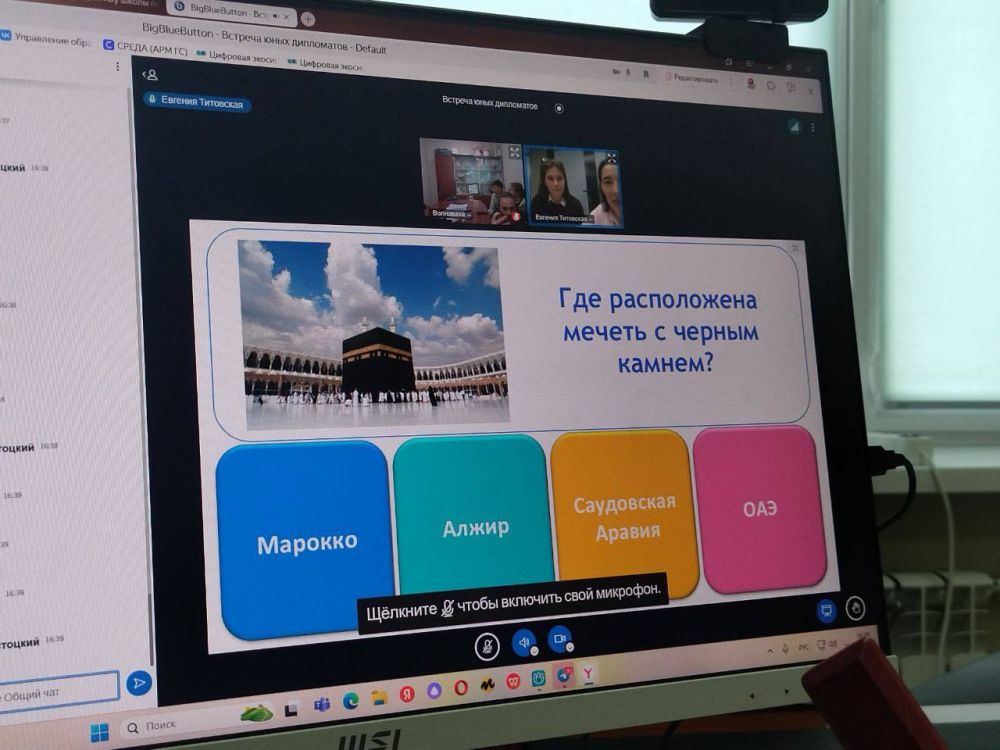Launch Microsoft Edge from the taskbar
The height and width of the screenshot is (750, 1000).
[x=351, y=701]
